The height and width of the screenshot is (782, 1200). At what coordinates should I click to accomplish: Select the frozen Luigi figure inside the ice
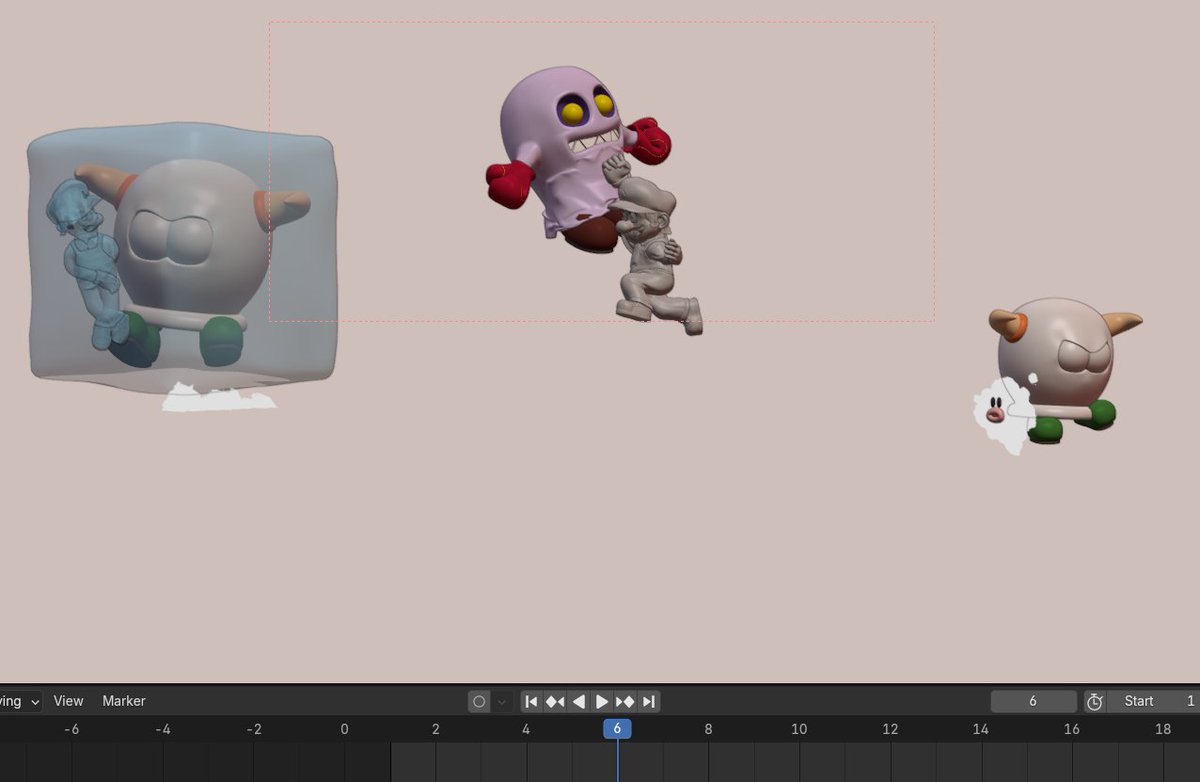(x=88, y=265)
